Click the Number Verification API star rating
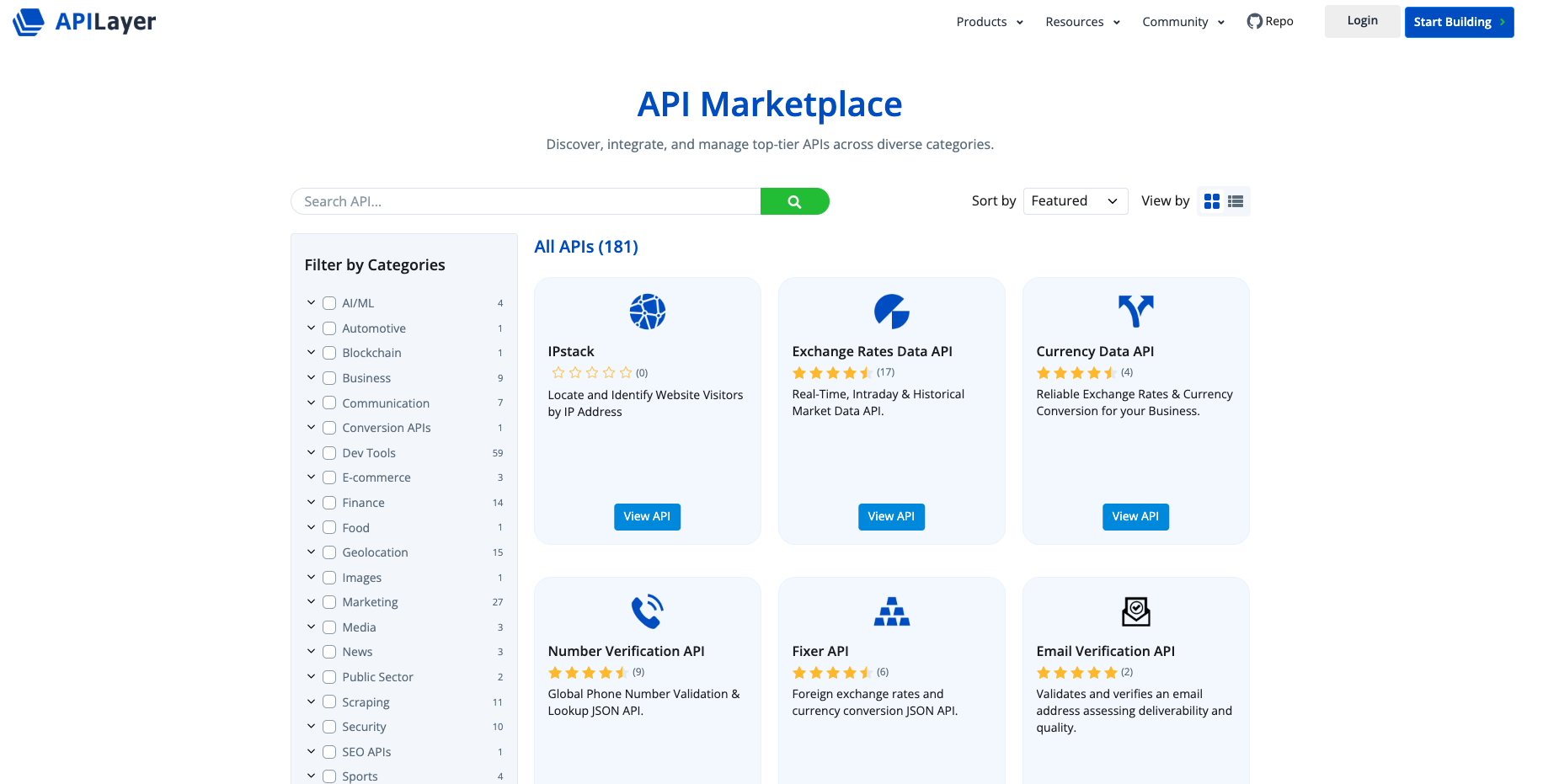The image size is (1543, 784). pyautogui.click(x=588, y=672)
